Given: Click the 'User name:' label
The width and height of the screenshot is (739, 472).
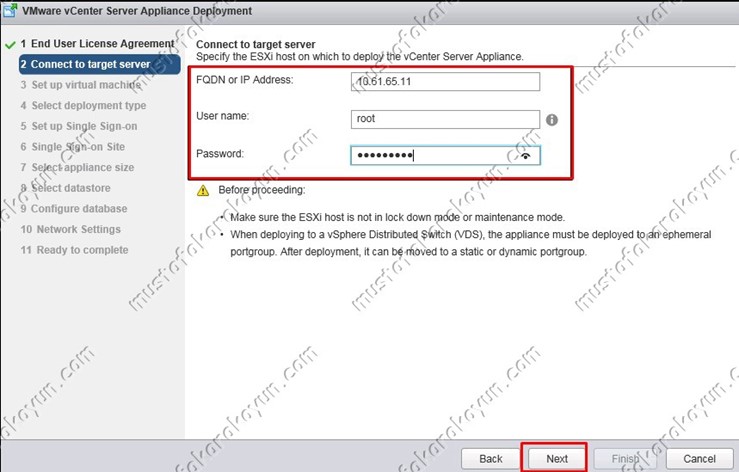Looking at the screenshot, I should point(222,116).
